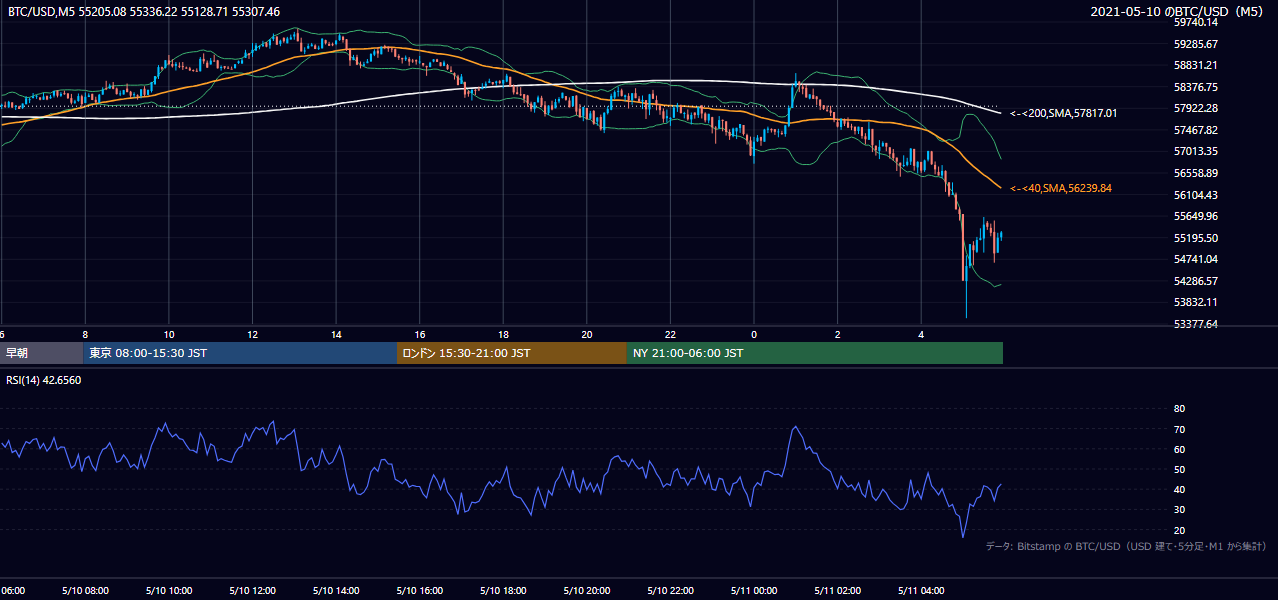Click RSI axis level 30
The image size is (1278, 600).
pyautogui.click(x=1179, y=510)
